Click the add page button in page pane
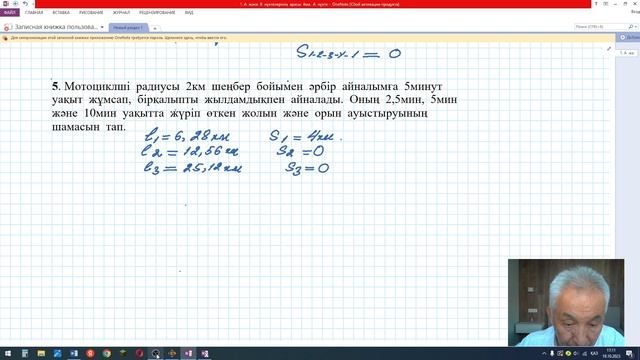The image size is (640, 360). 629,37
